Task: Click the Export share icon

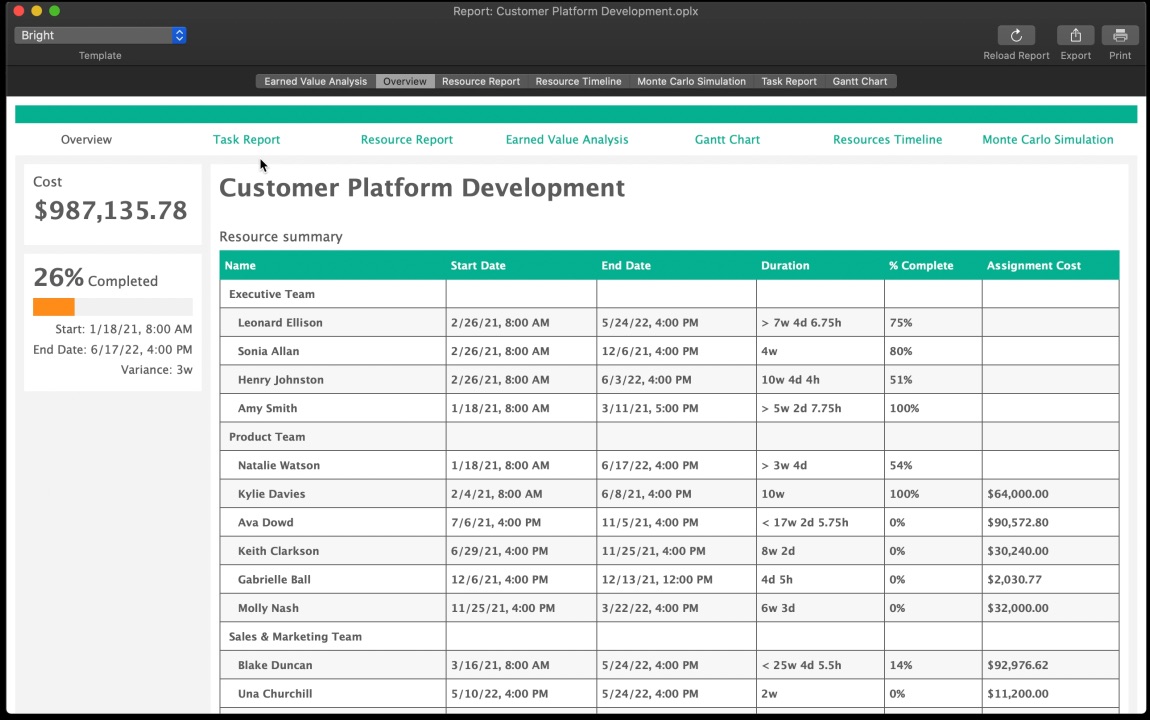Action: (x=1075, y=35)
